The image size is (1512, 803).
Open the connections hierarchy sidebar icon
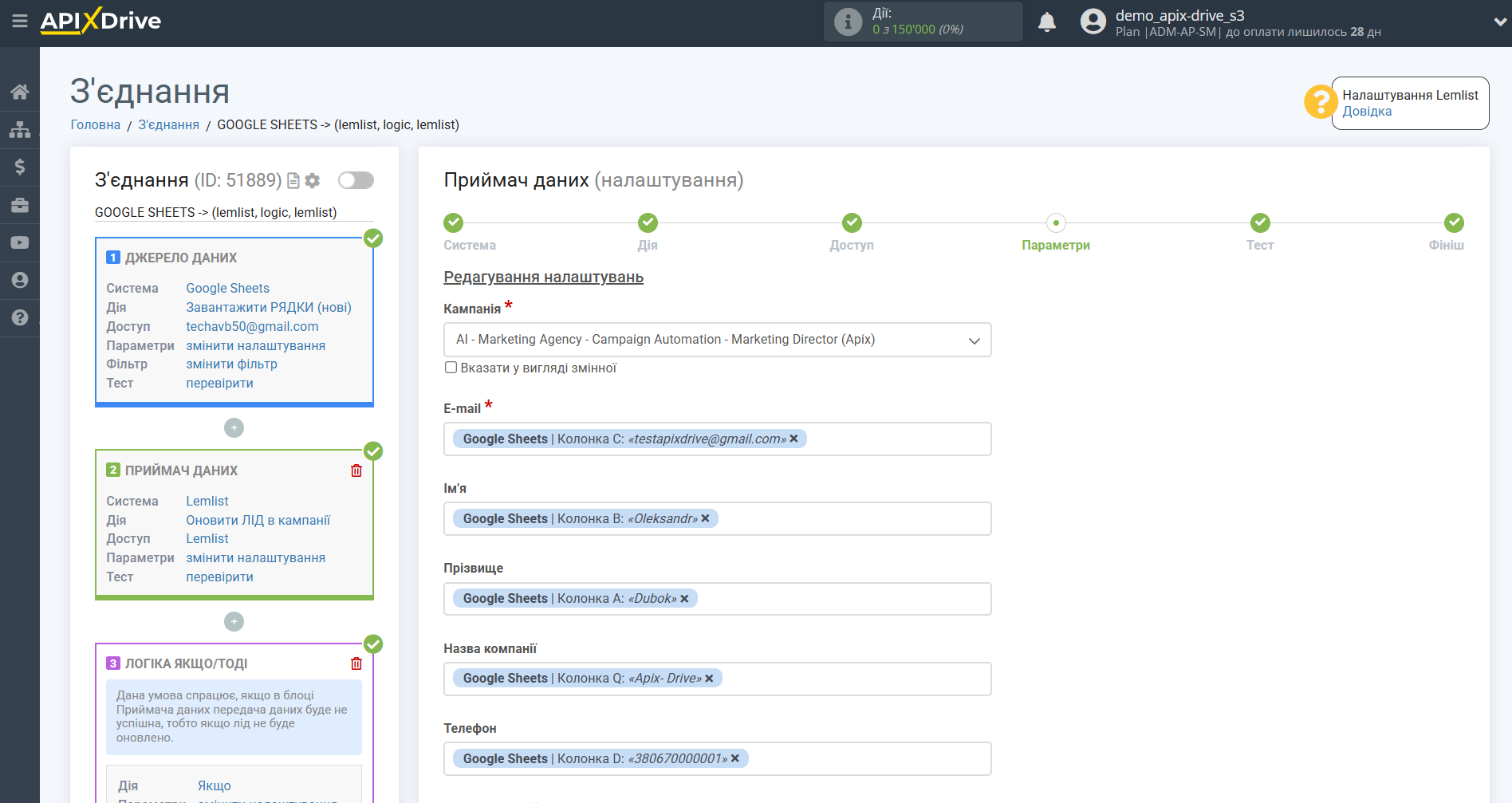click(20, 129)
